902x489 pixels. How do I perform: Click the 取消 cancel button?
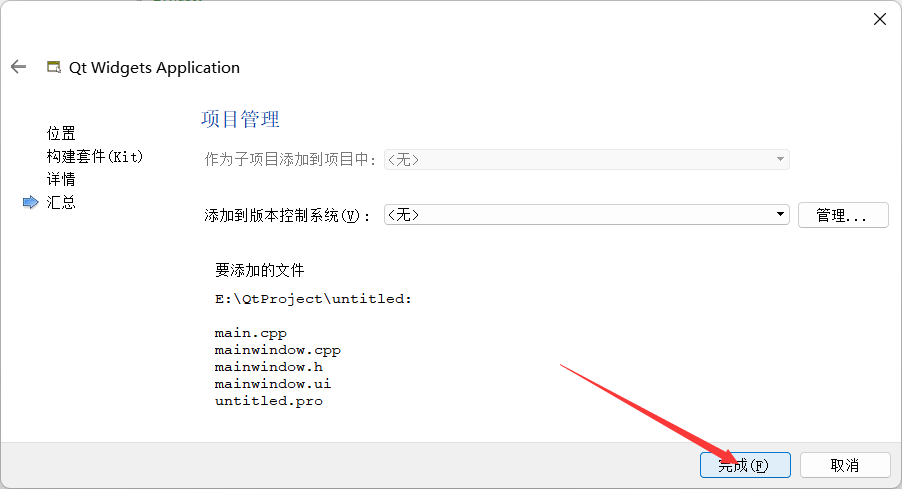[x=844, y=465]
